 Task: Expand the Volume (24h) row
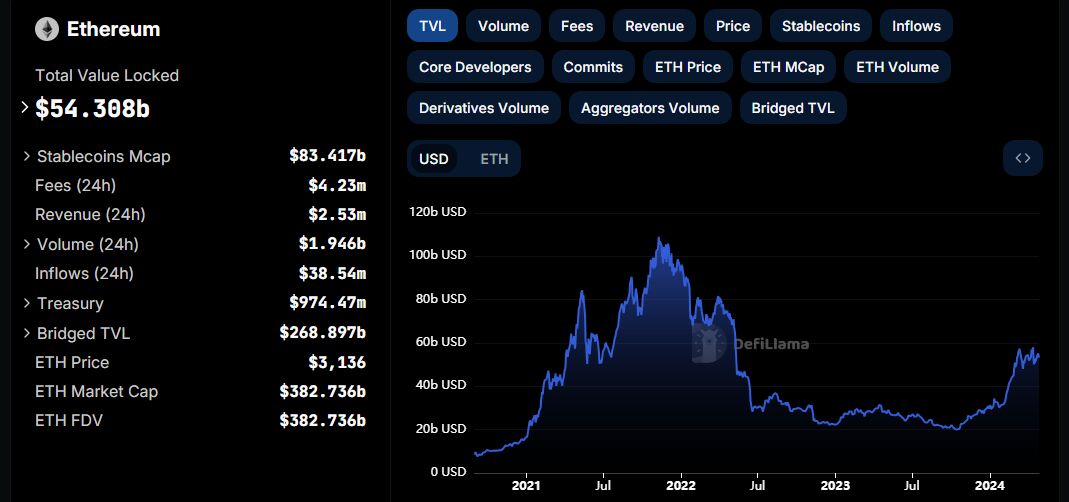tap(27, 244)
